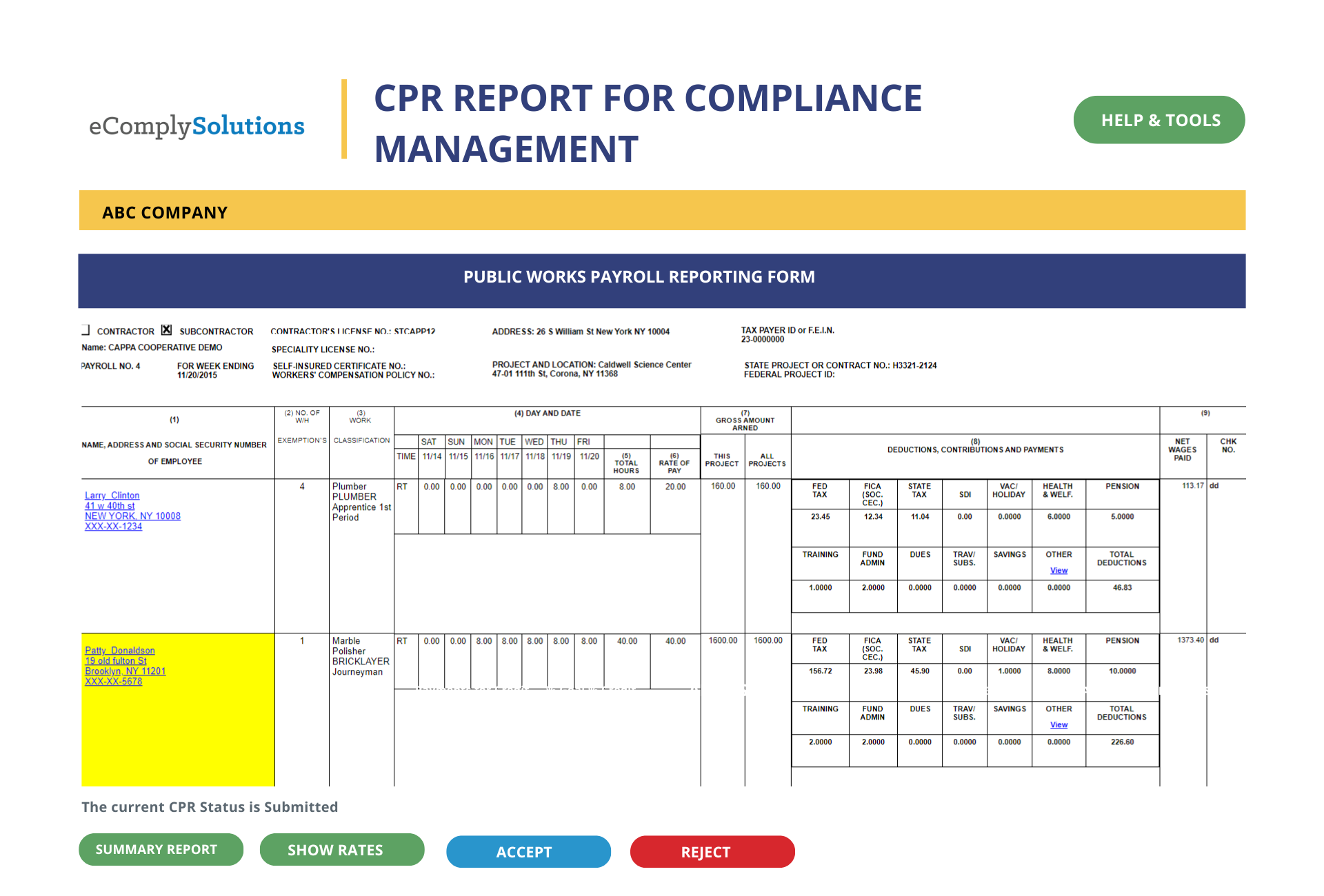1324x896 pixels.
Task: Click the yellow highlighted employee cell
Action: point(178,710)
